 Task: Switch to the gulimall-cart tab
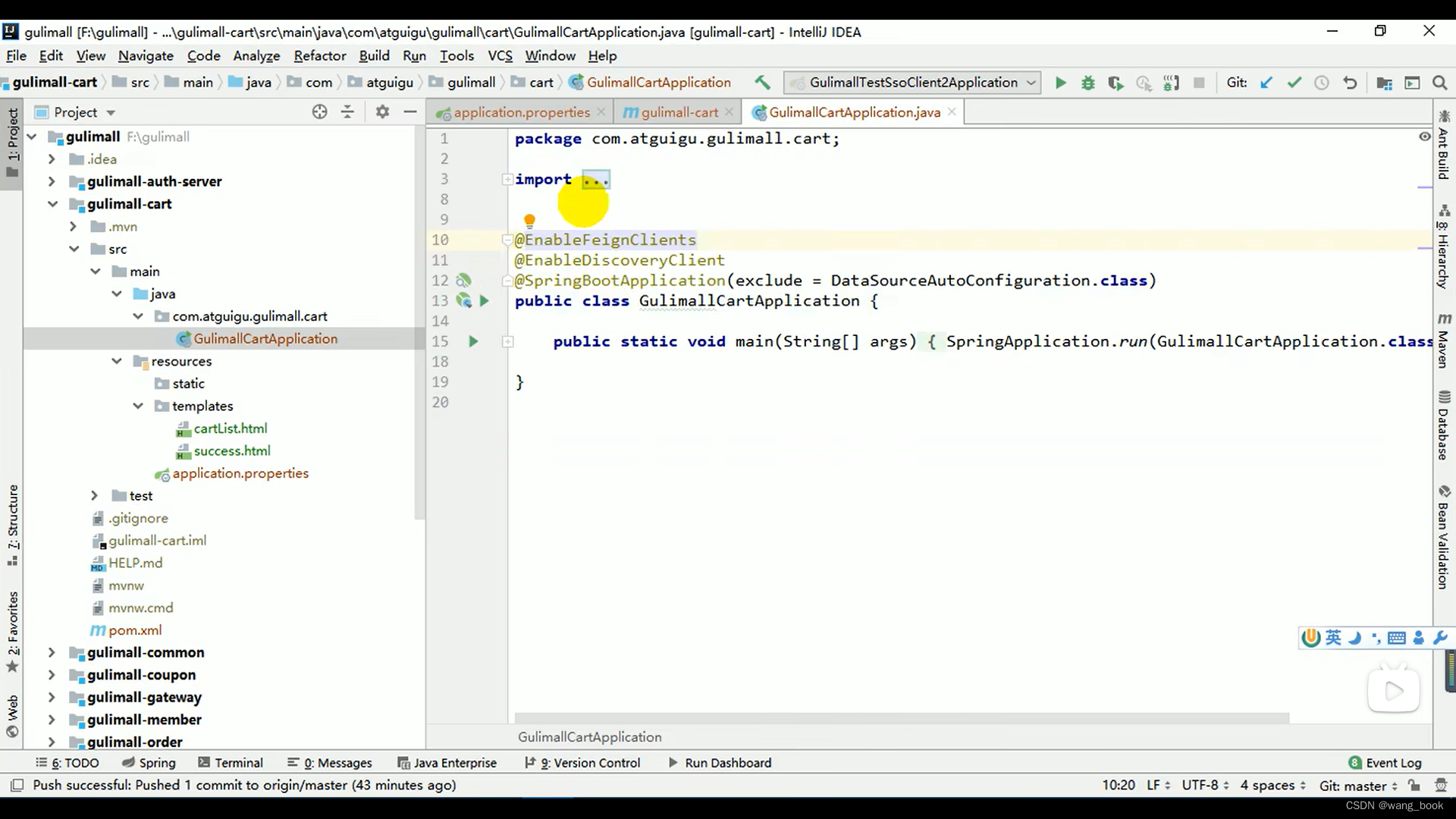pos(678,112)
